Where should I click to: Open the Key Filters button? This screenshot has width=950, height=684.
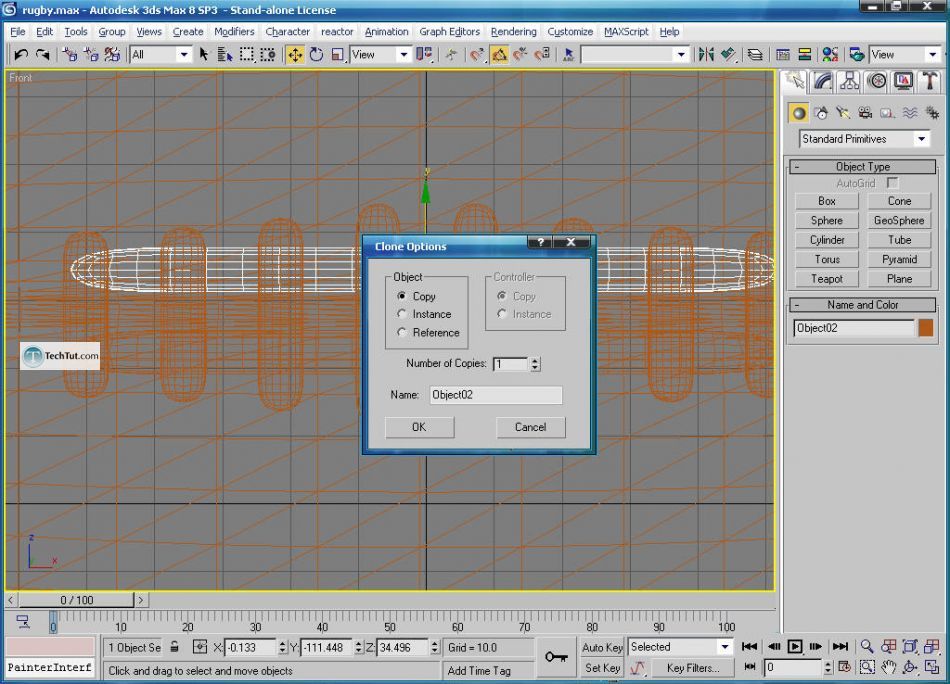[x=693, y=668]
